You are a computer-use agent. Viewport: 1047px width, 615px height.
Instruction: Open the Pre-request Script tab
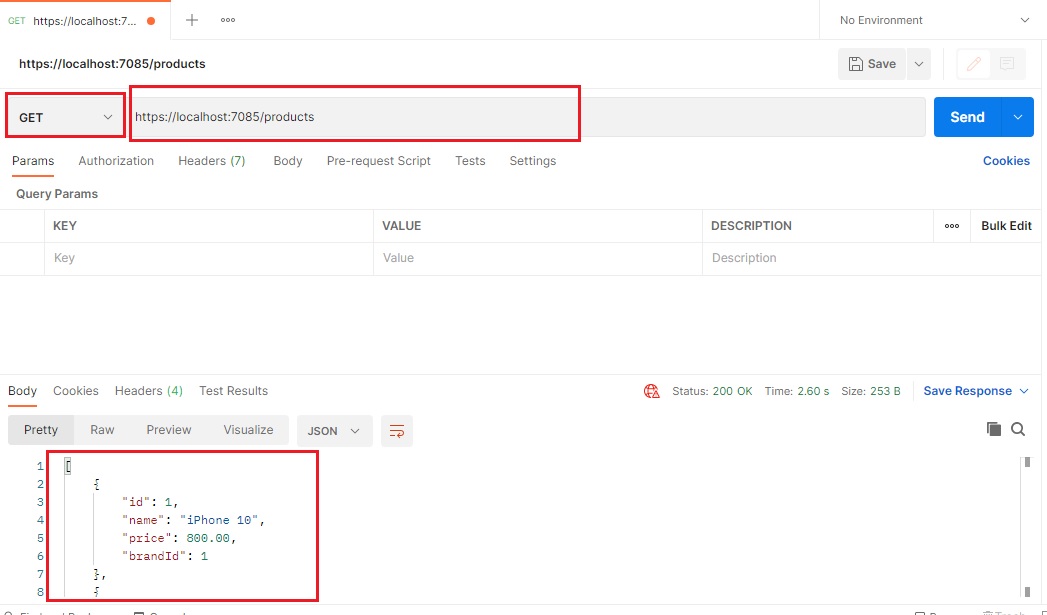(379, 161)
